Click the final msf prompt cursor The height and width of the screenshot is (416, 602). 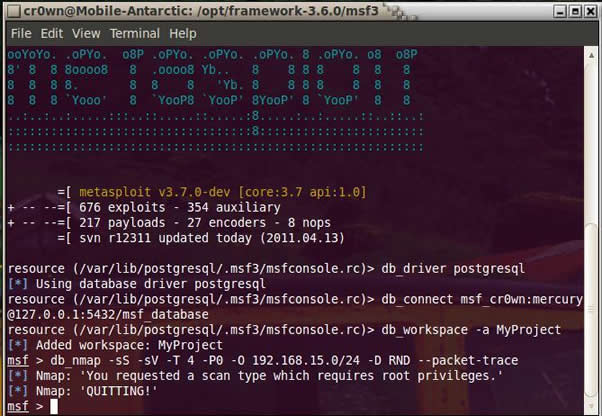click(54, 407)
